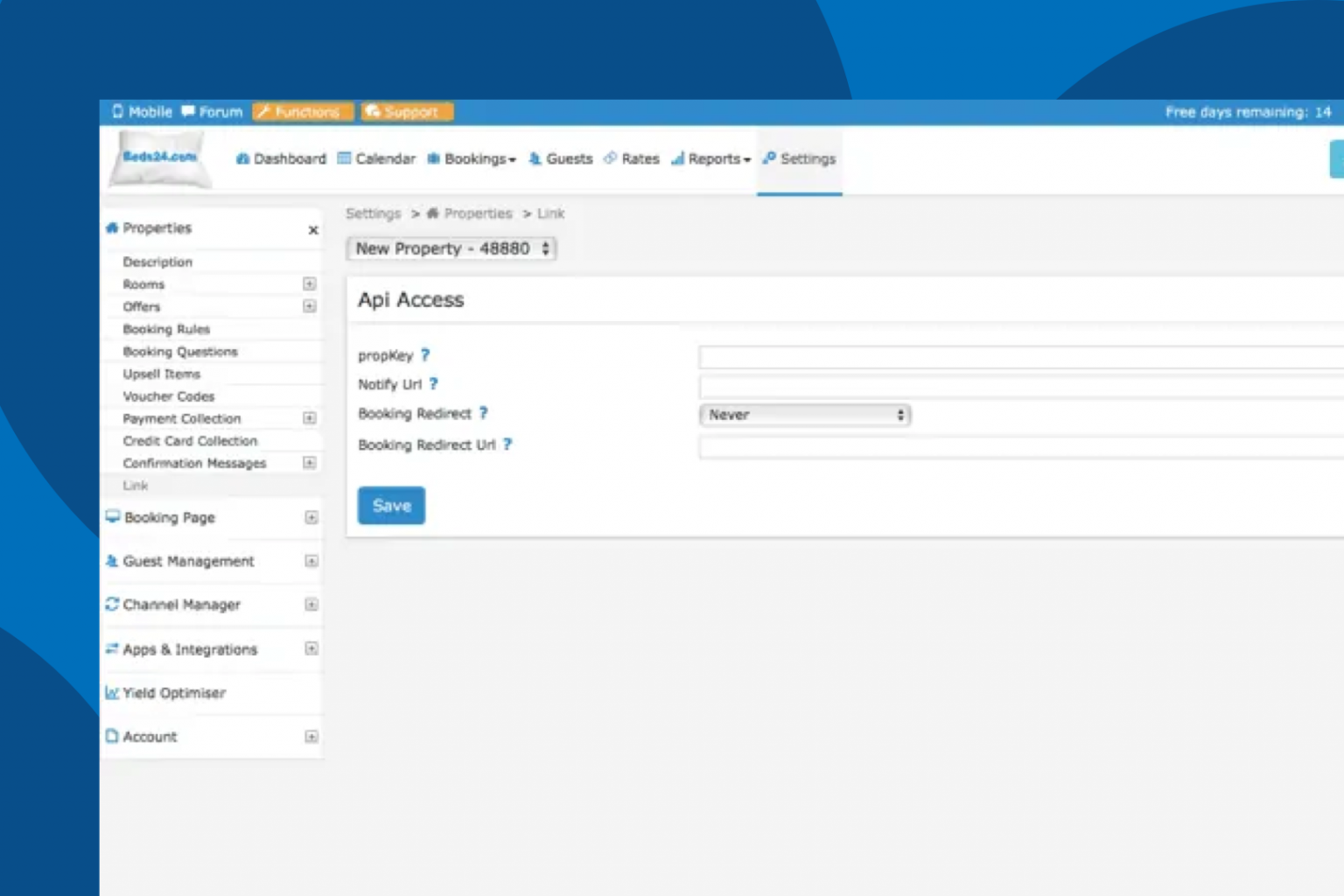This screenshot has width=1344, height=896.
Task: Expand the Apps & Integrations section
Action: pyautogui.click(x=311, y=648)
